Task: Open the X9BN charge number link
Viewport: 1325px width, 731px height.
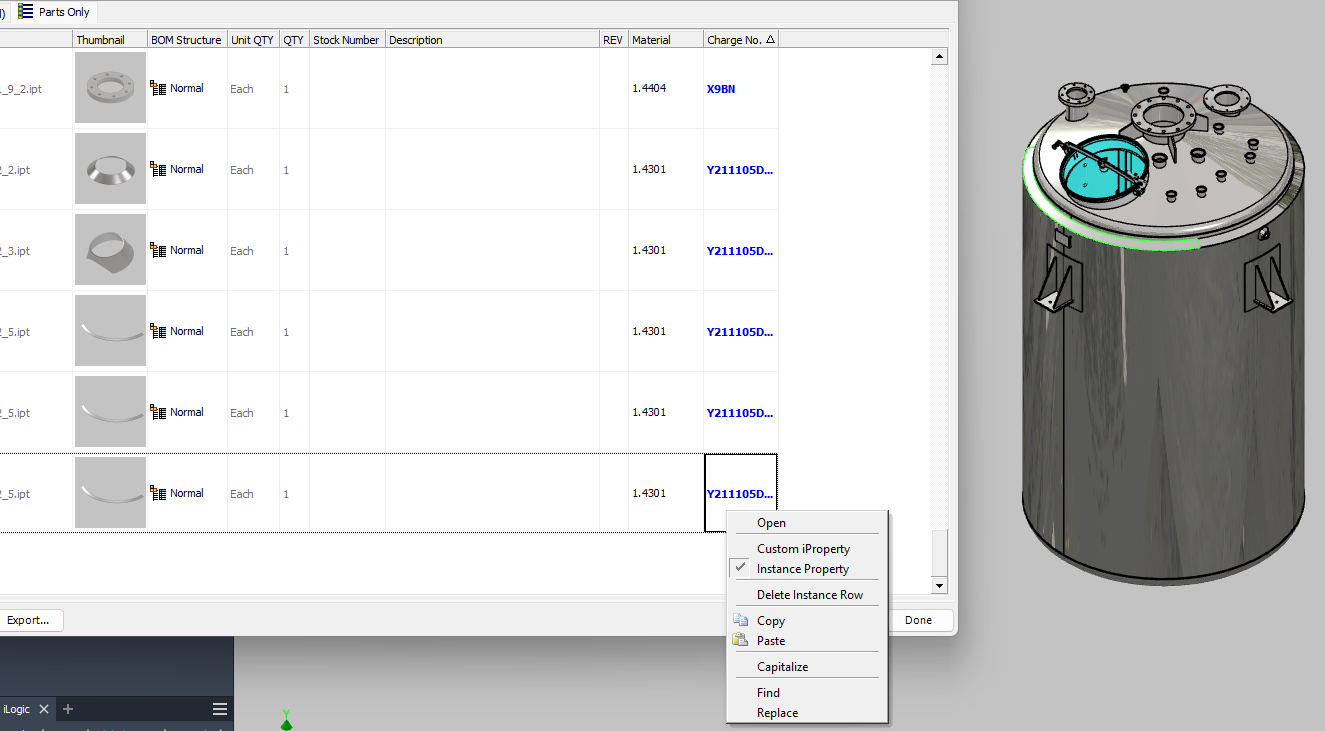Action: click(x=719, y=88)
